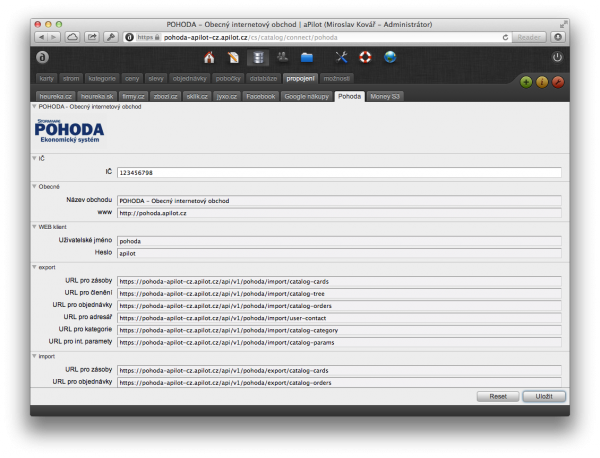Open the Money S3 tab
Viewport: 600px width, 458px height.
385,96
